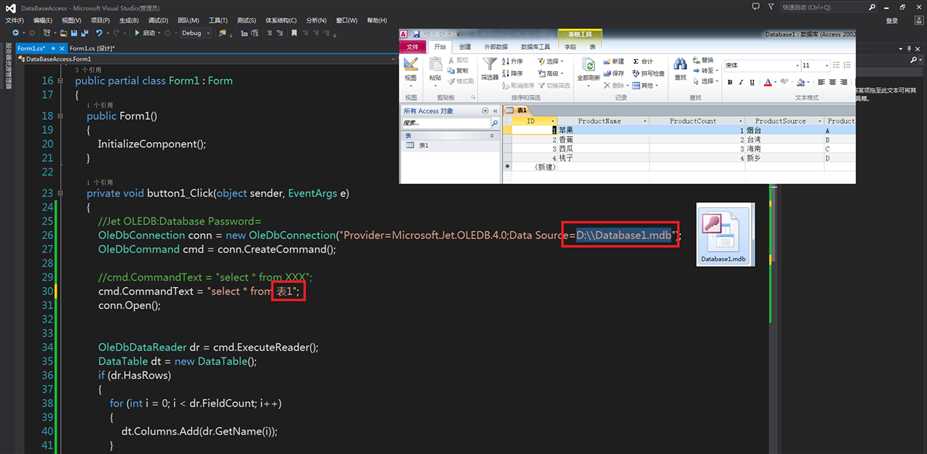Toggle center text alignment in Access ribbon

tap(833, 82)
